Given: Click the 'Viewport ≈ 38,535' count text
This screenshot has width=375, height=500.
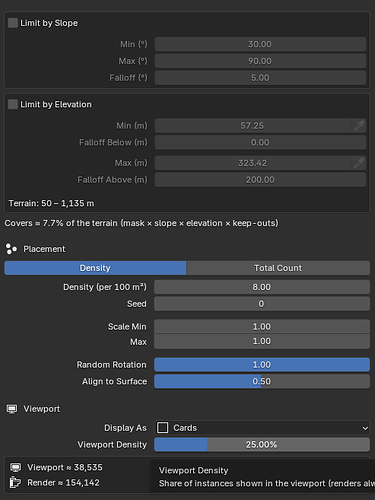Looking at the screenshot, I should [65, 467].
